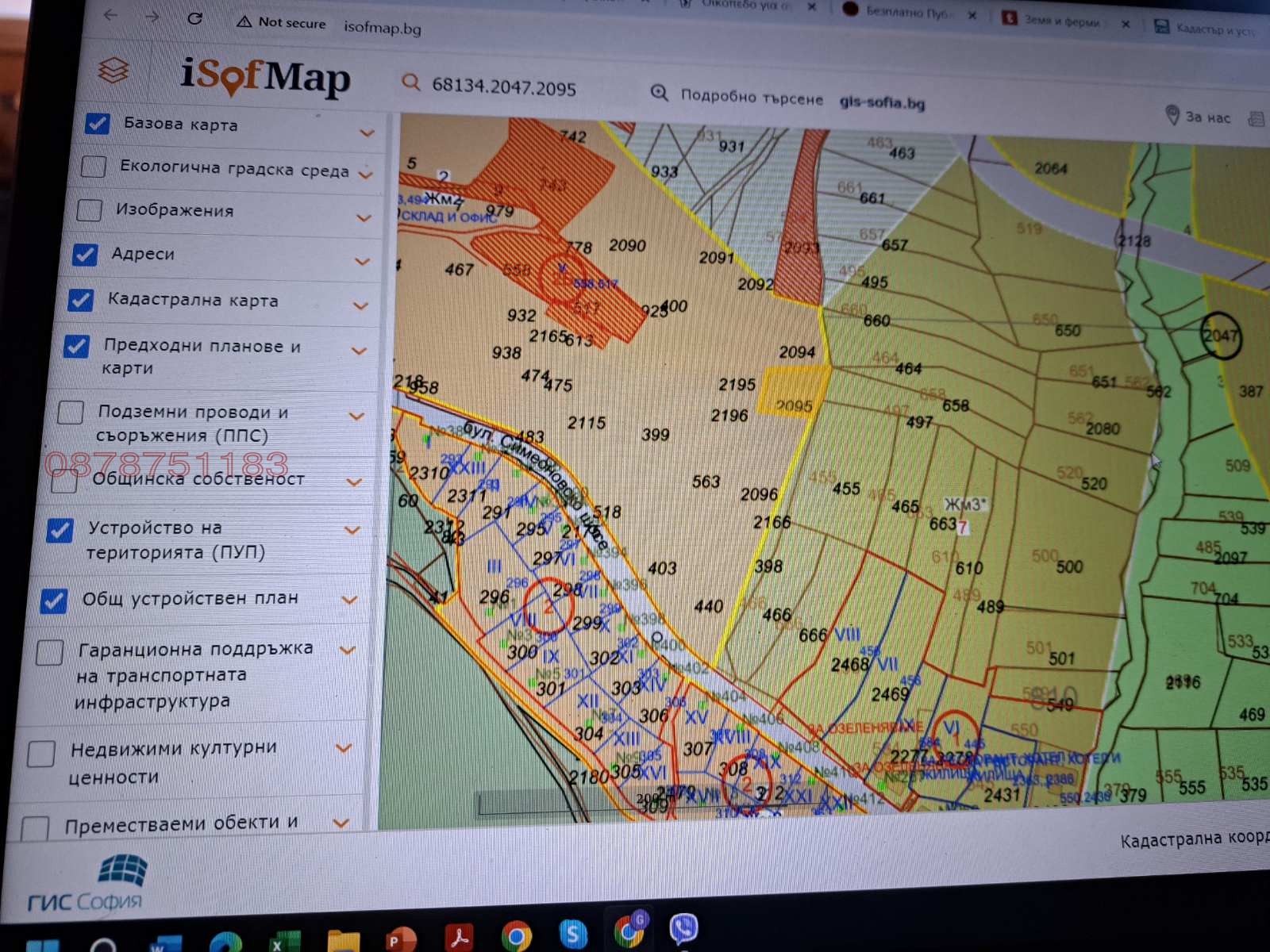Launch the Skype taskbar icon
Image resolution: width=1270 pixels, height=952 pixels.
point(572,934)
